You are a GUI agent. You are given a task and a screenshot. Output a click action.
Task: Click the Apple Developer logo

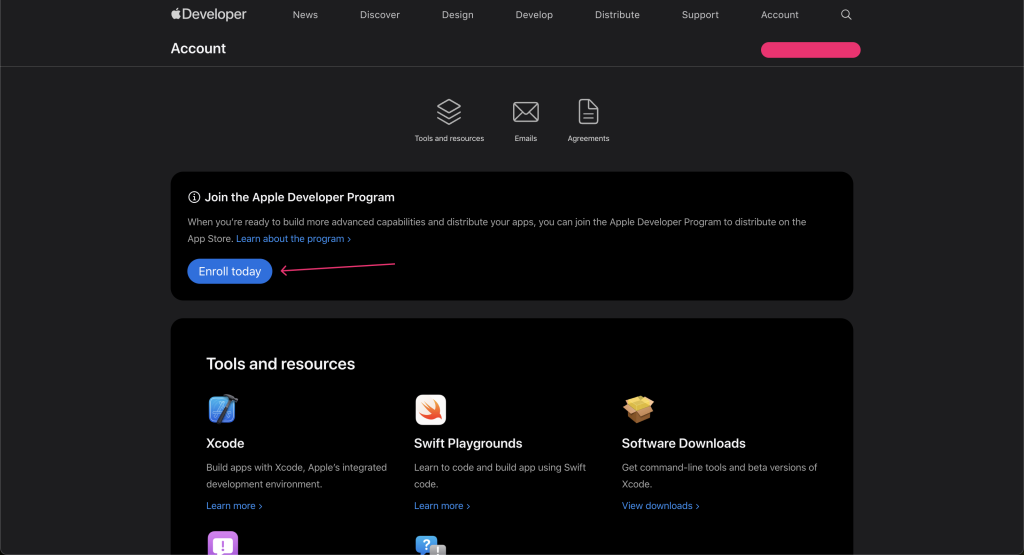(x=208, y=14)
